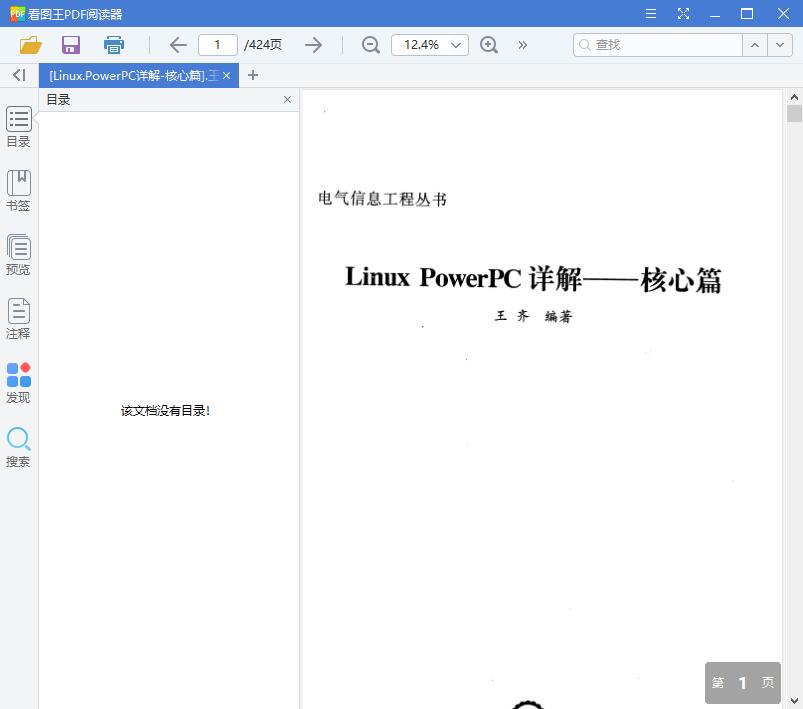Open the 搜索 search sidebar
803x709 pixels.
tap(18, 447)
